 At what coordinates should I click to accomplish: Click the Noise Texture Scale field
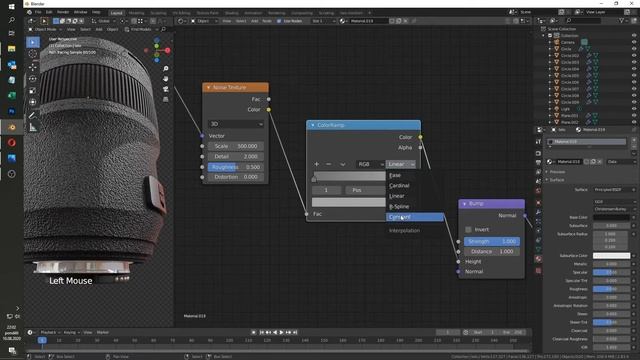236,146
